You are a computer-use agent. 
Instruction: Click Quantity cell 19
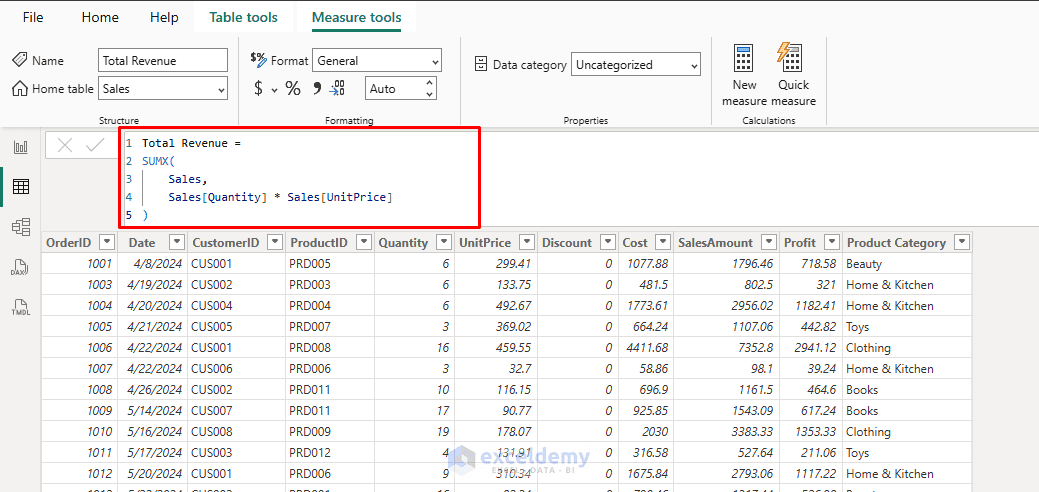pos(415,432)
